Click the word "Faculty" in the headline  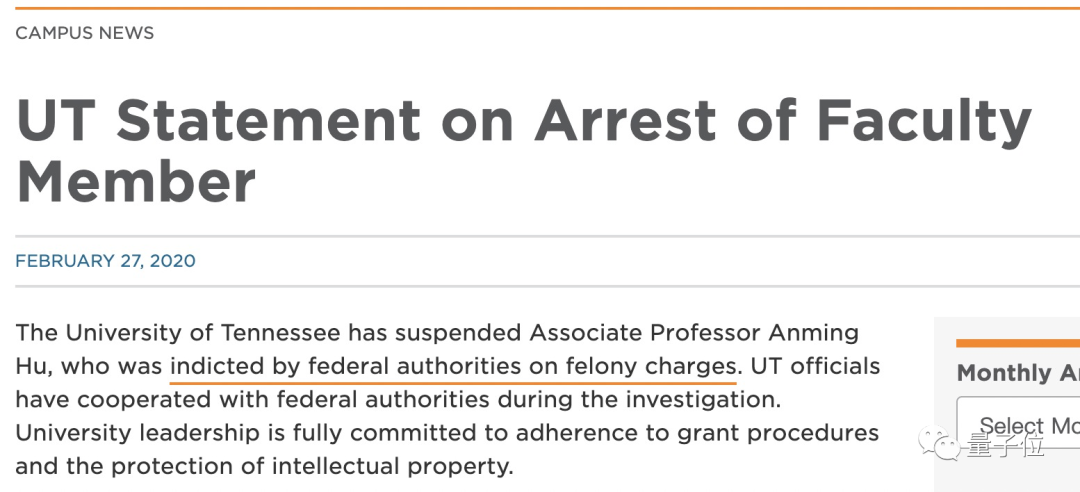[x=924, y=121]
